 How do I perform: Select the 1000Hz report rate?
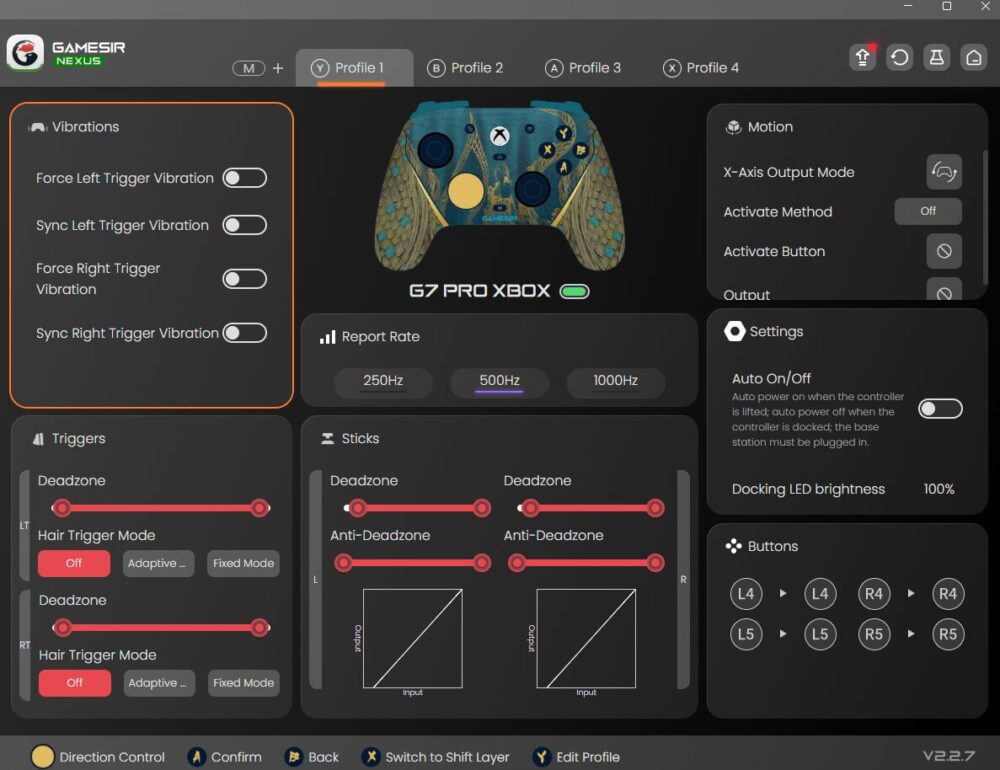point(615,381)
